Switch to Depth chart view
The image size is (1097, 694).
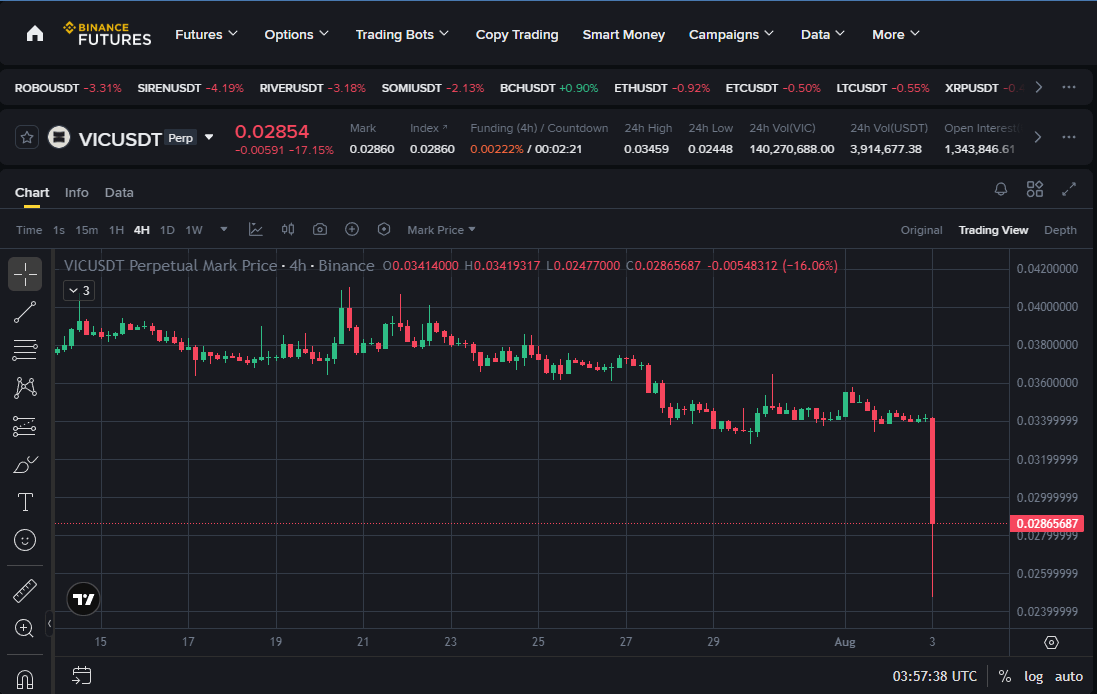[x=1060, y=229]
